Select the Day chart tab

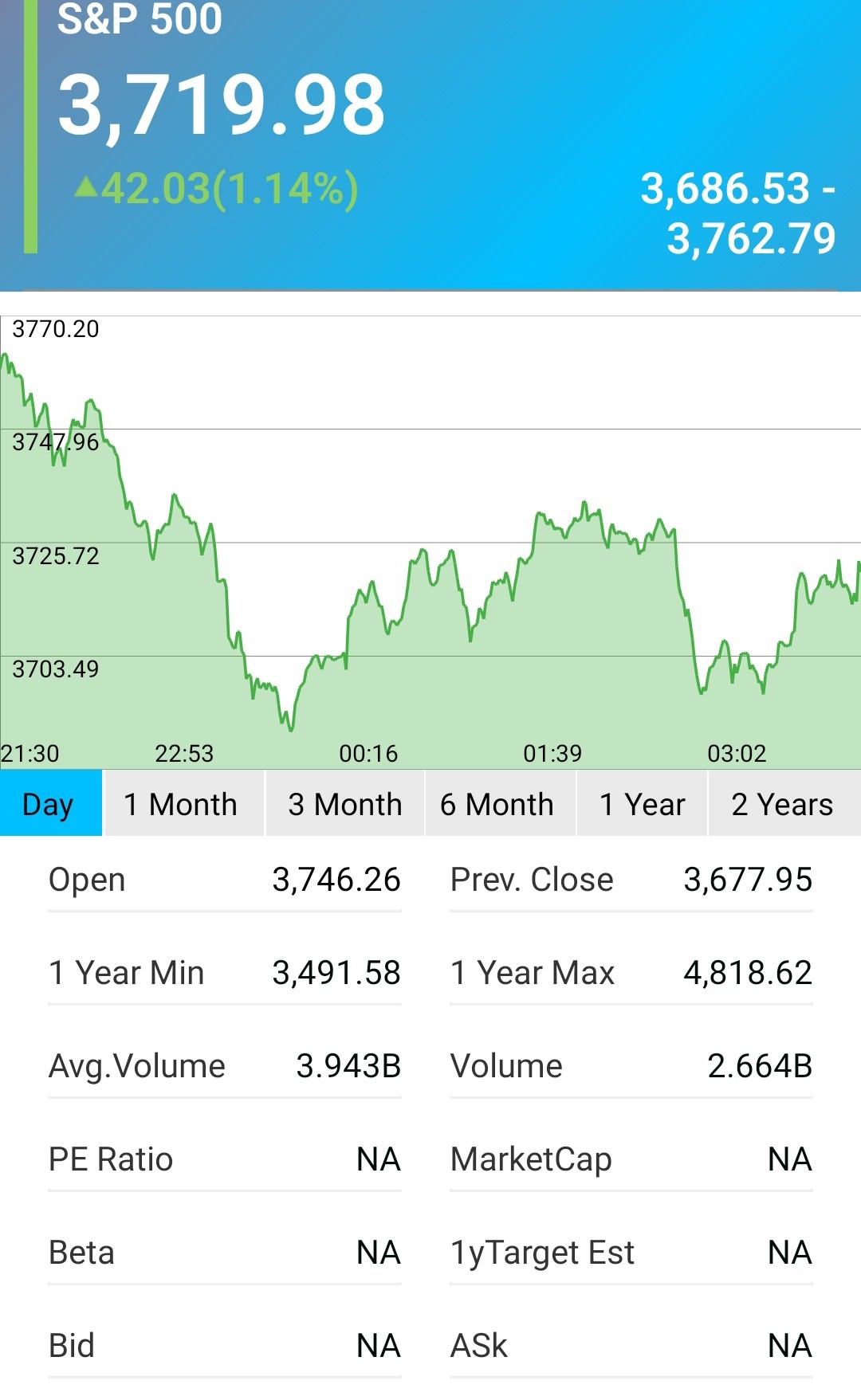pos(51,803)
